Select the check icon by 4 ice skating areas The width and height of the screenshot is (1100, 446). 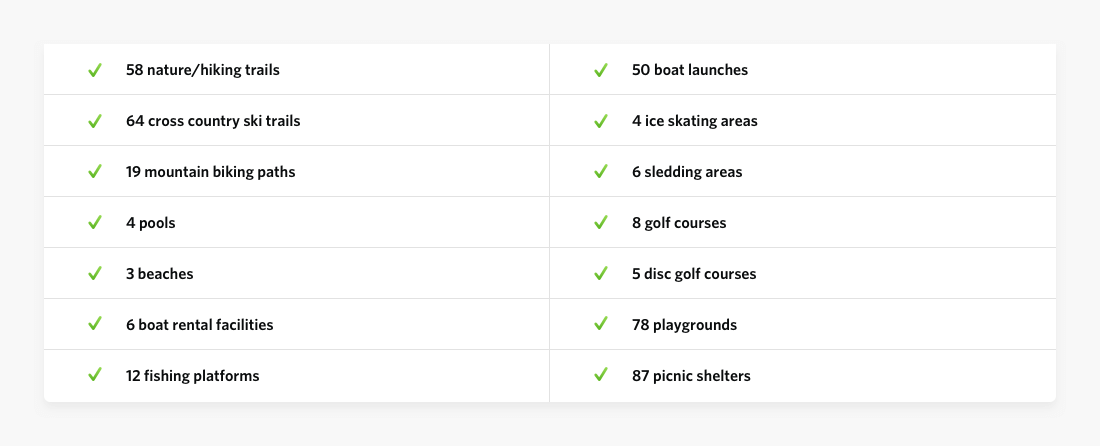click(601, 121)
